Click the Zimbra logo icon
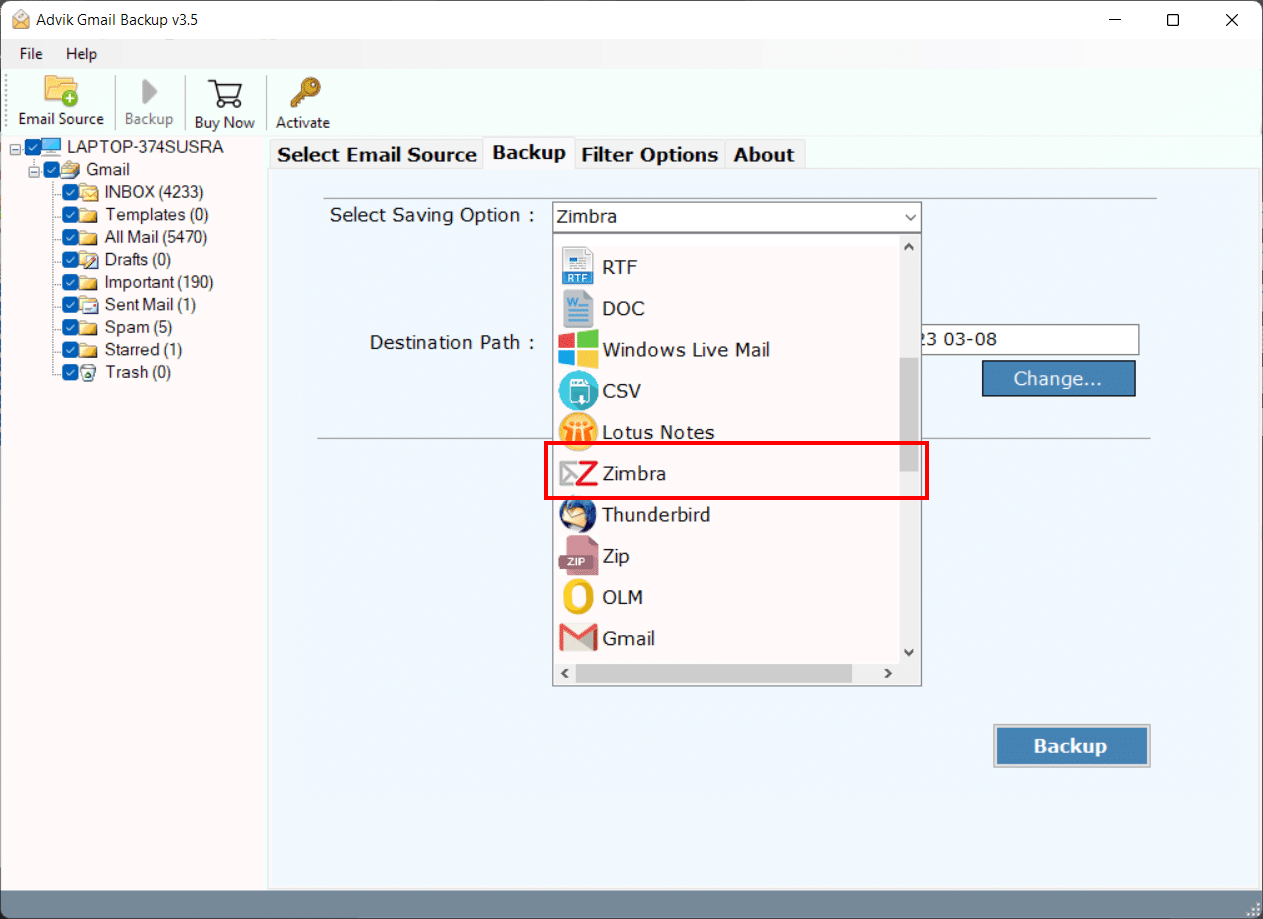This screenshot has height=919, width=1263. (x=578, y=473)
